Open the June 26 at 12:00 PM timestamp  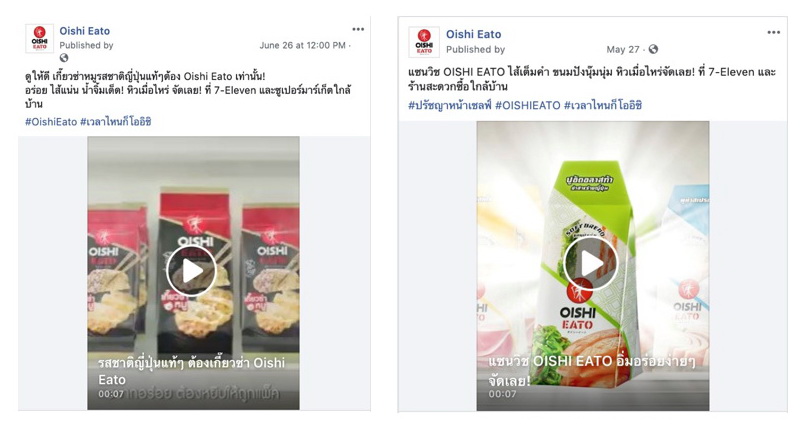(x=302, y=45)
